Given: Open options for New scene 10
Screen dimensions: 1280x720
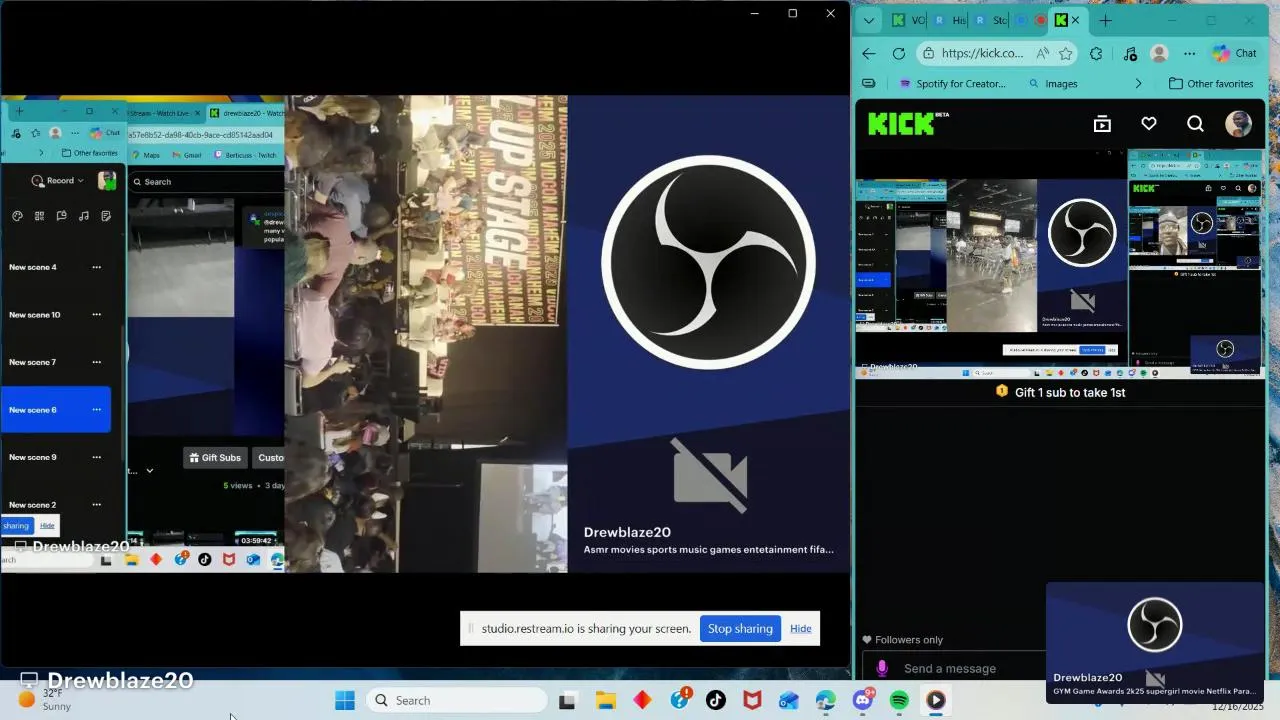Looking at the screenshot, I should pyautogui.click(x=96, y=315).
